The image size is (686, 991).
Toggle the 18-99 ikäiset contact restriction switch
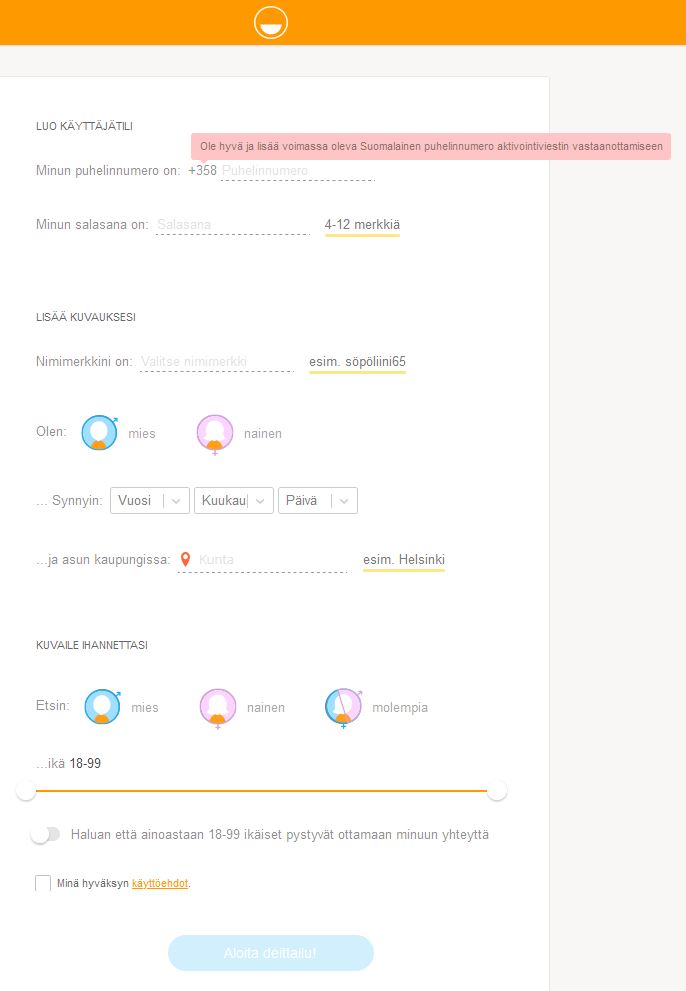(x=45, y=834)
